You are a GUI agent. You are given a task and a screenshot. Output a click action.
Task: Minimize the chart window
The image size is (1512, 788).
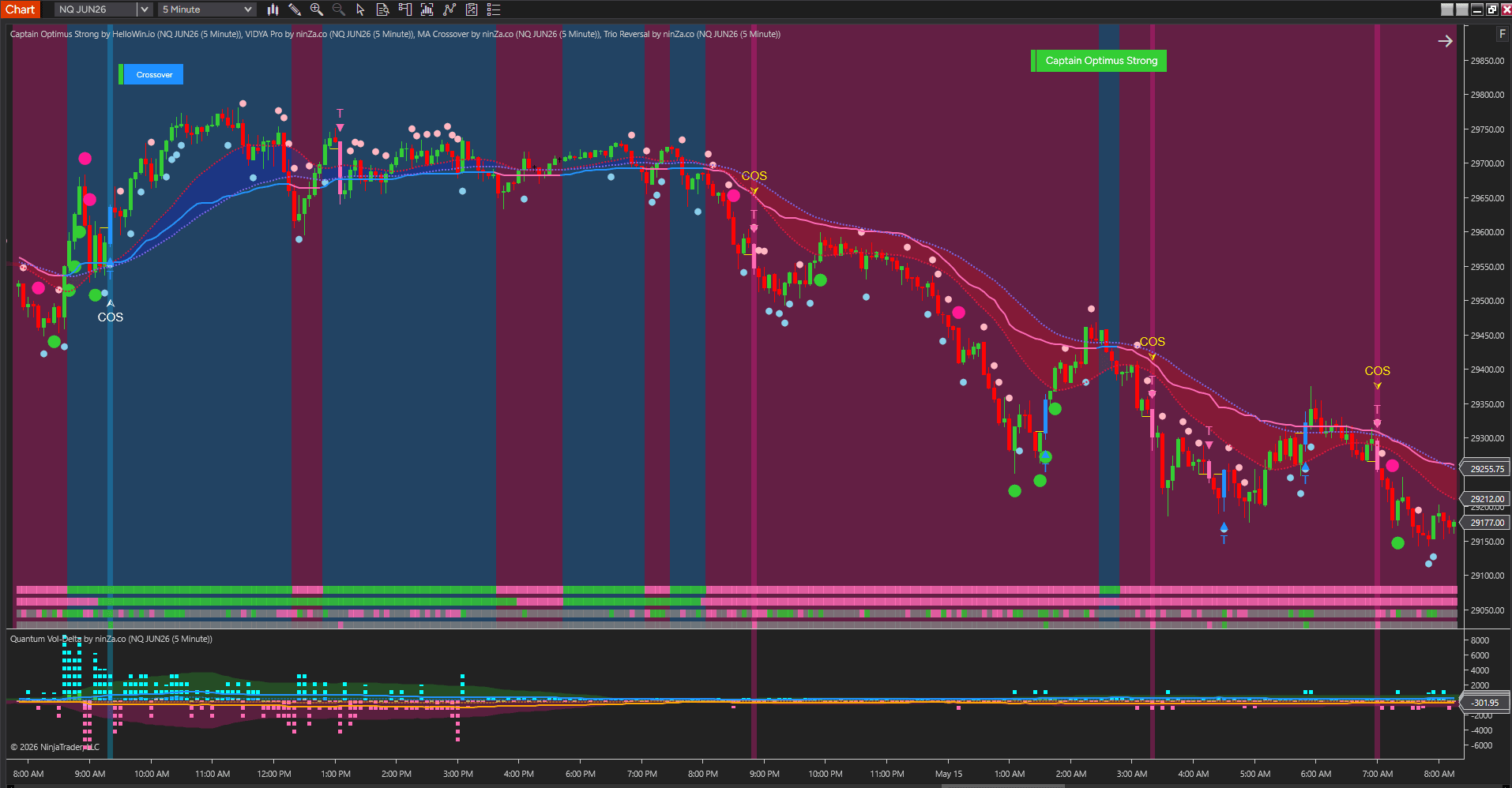pos(1477,9)
